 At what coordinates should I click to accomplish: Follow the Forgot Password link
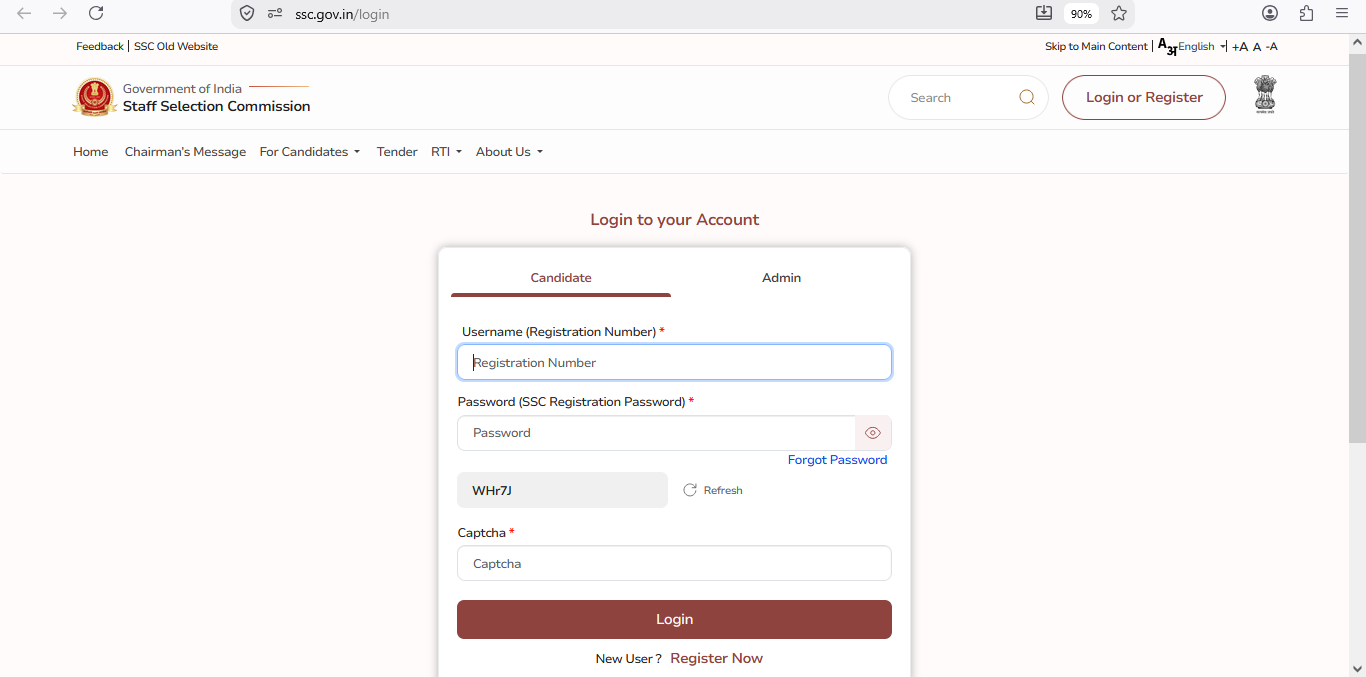tap(838, 460)
